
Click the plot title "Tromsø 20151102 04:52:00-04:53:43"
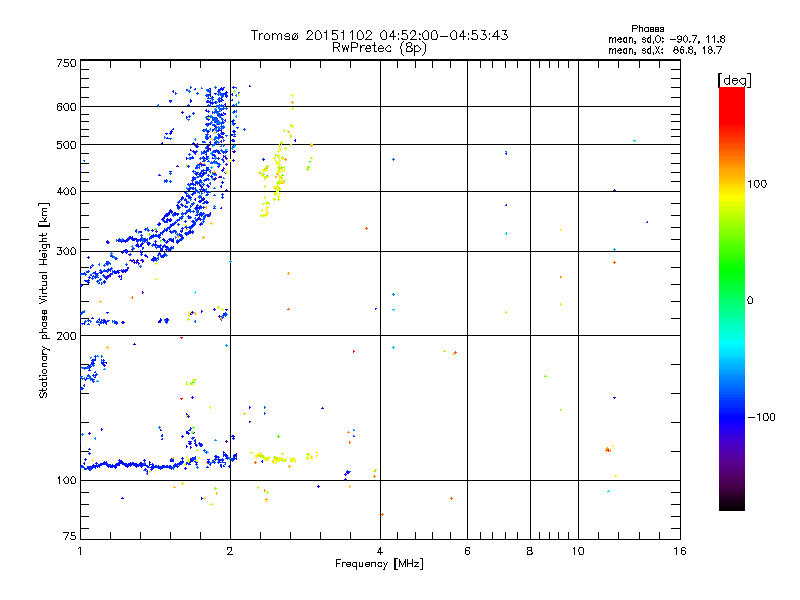(x=379, y=35)
